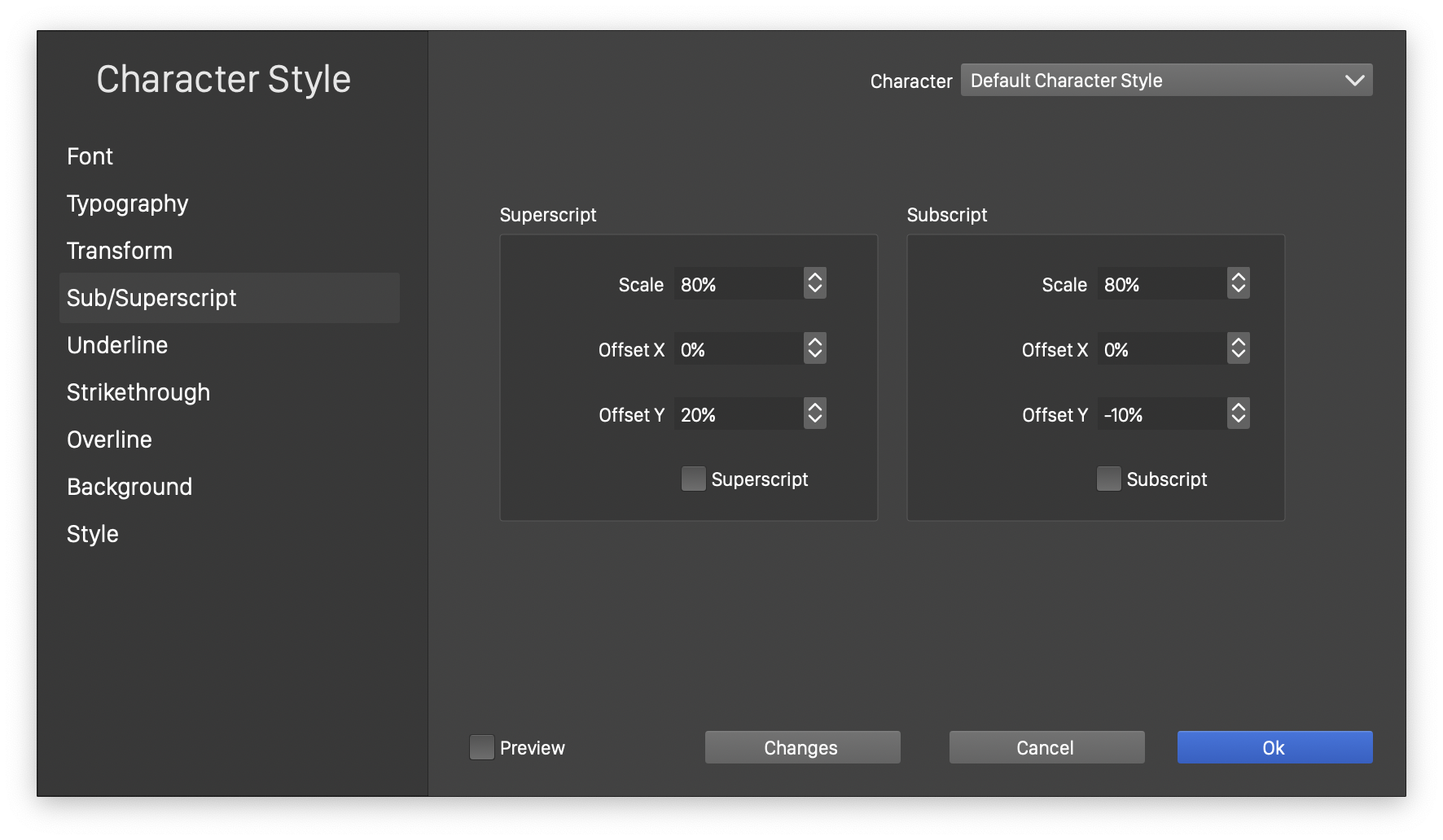
Task: Click the Superscript Offset X stepper
Action: coord(814,348)
